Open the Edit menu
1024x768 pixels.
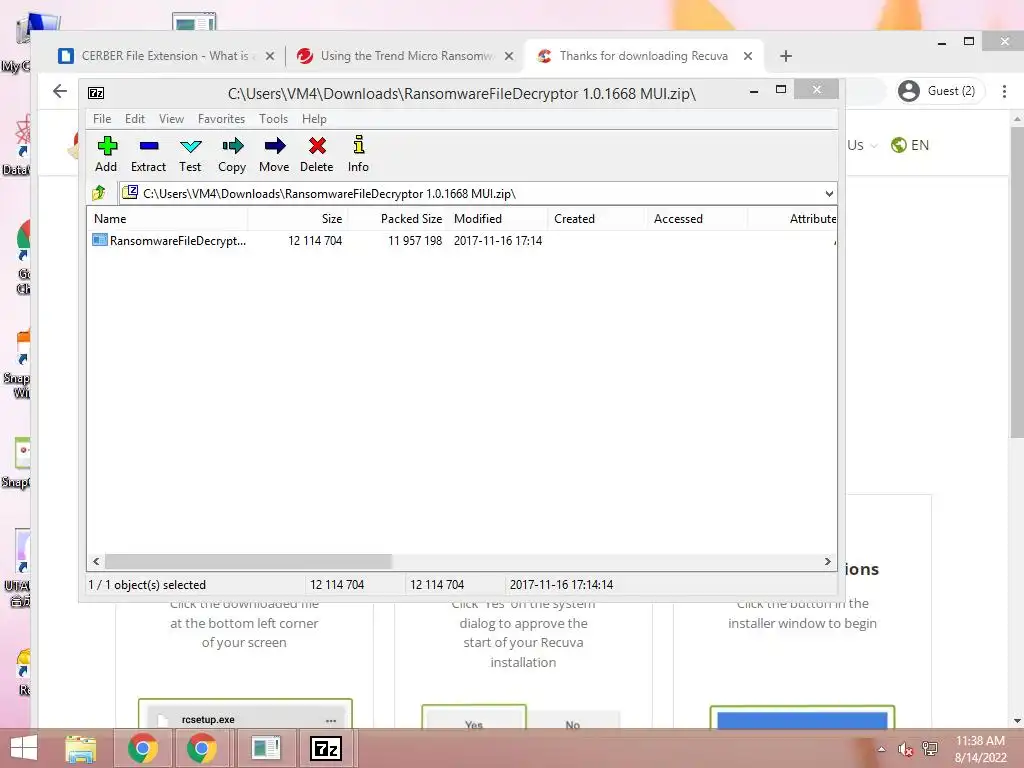point(135,119)
